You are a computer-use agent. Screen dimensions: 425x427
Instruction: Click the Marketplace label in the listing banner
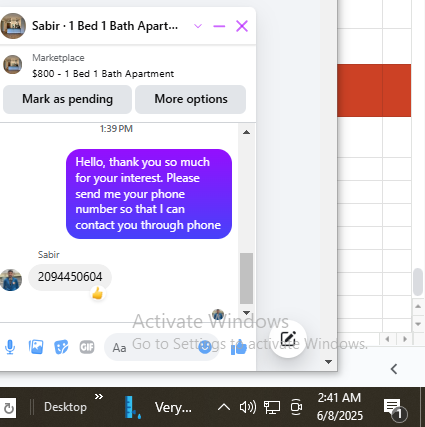[x=58, y=58]
